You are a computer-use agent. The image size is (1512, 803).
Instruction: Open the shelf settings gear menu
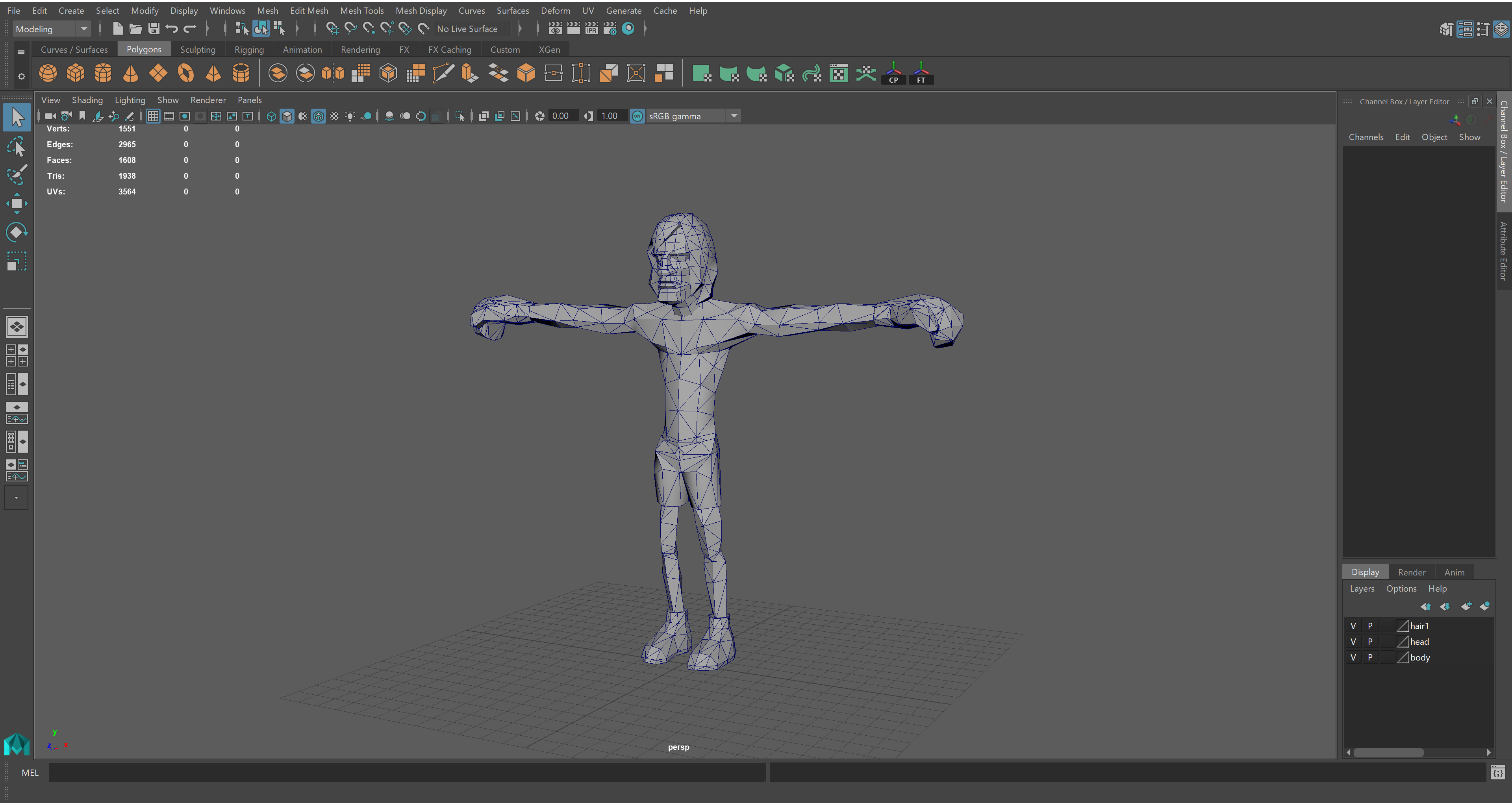pos(21,76)
